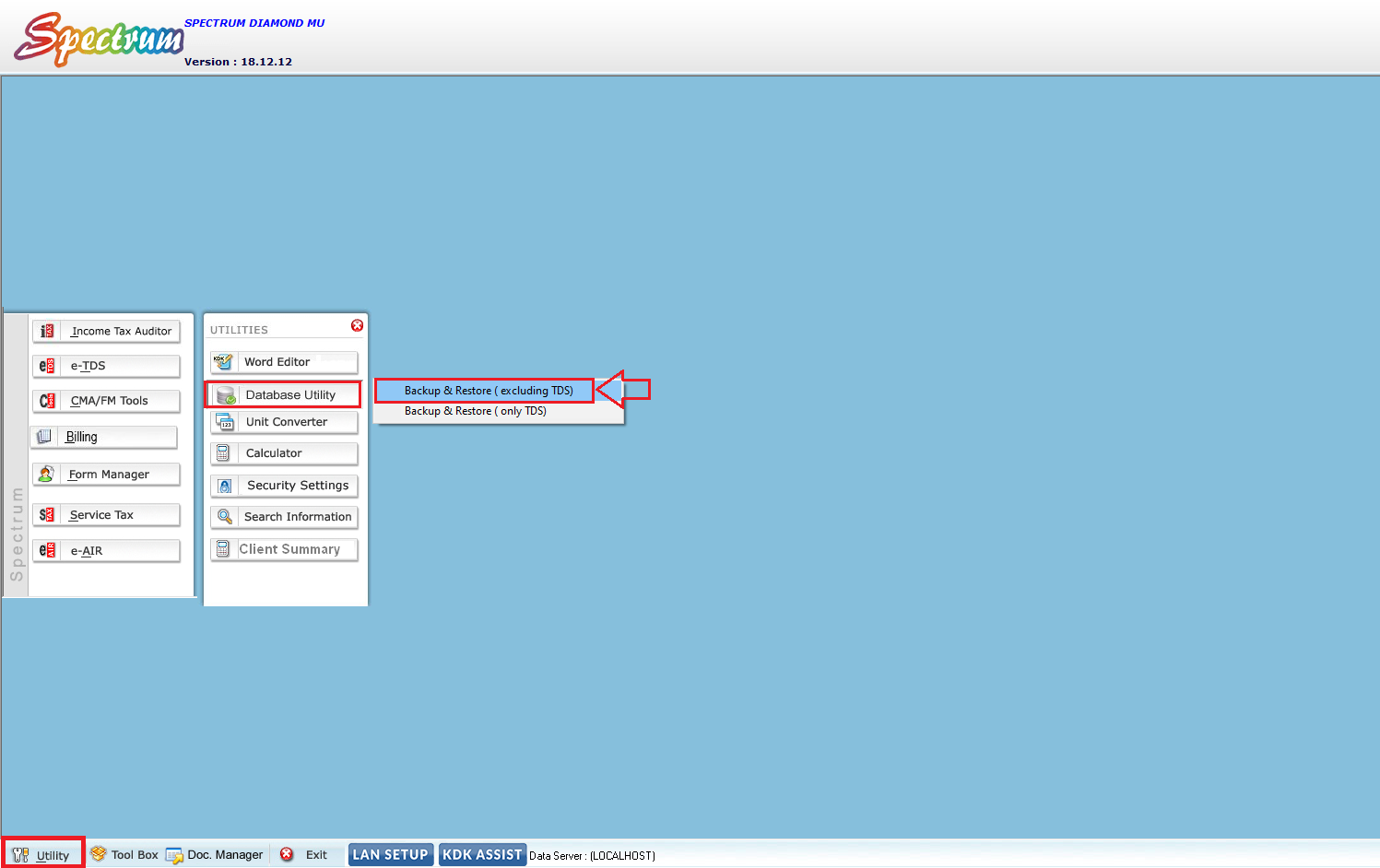Launch the Calculator utility
The image size is (1380, 868).
284,453
